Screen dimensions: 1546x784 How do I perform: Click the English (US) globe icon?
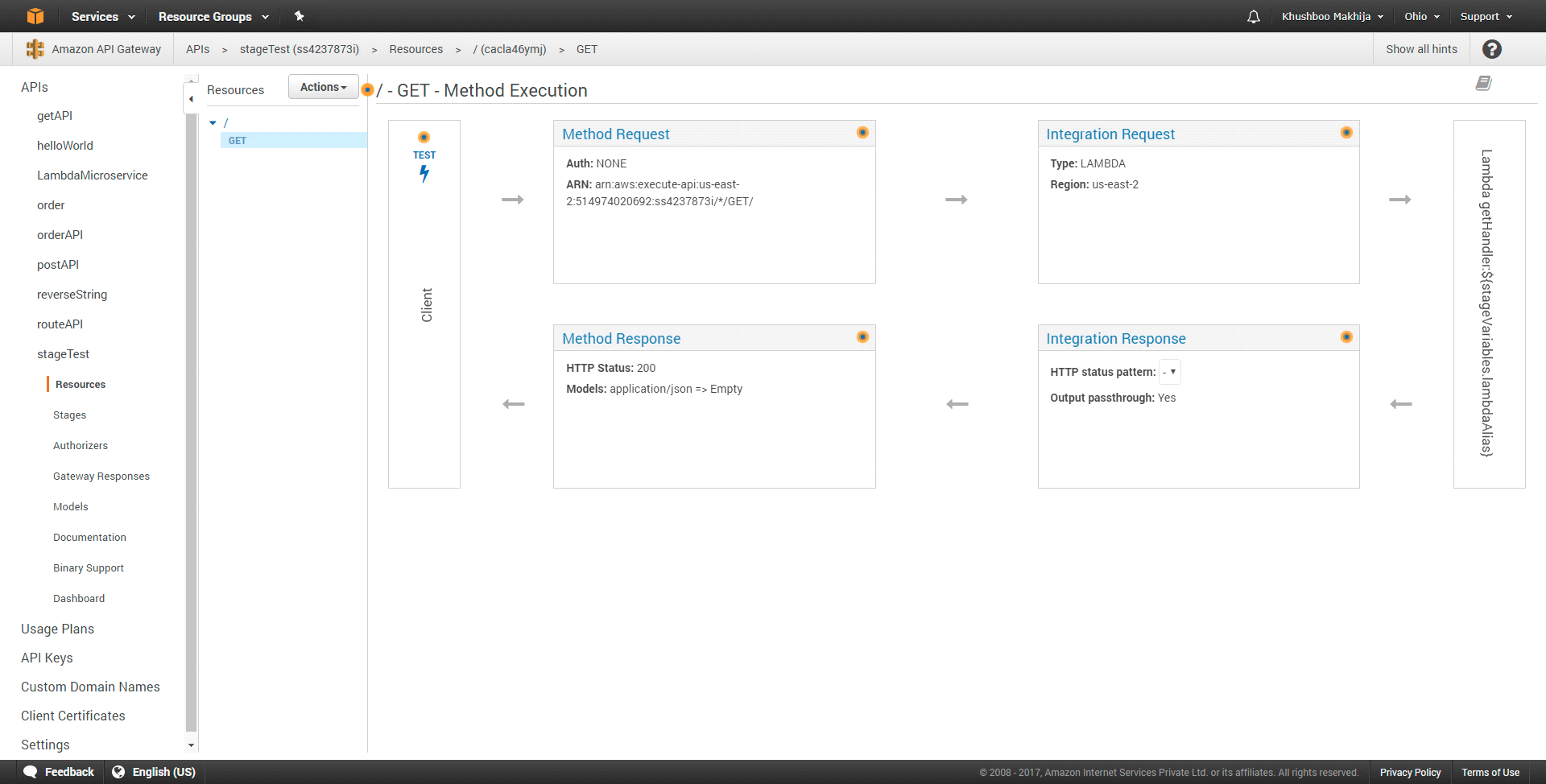[x=118, y=772]
